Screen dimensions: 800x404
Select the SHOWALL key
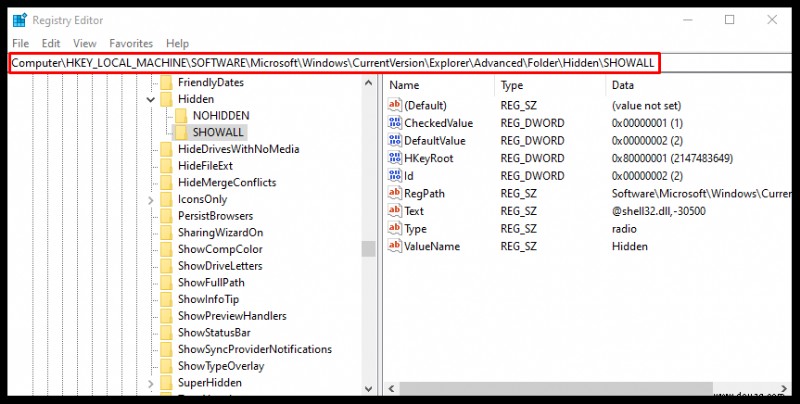click(218, 133)
